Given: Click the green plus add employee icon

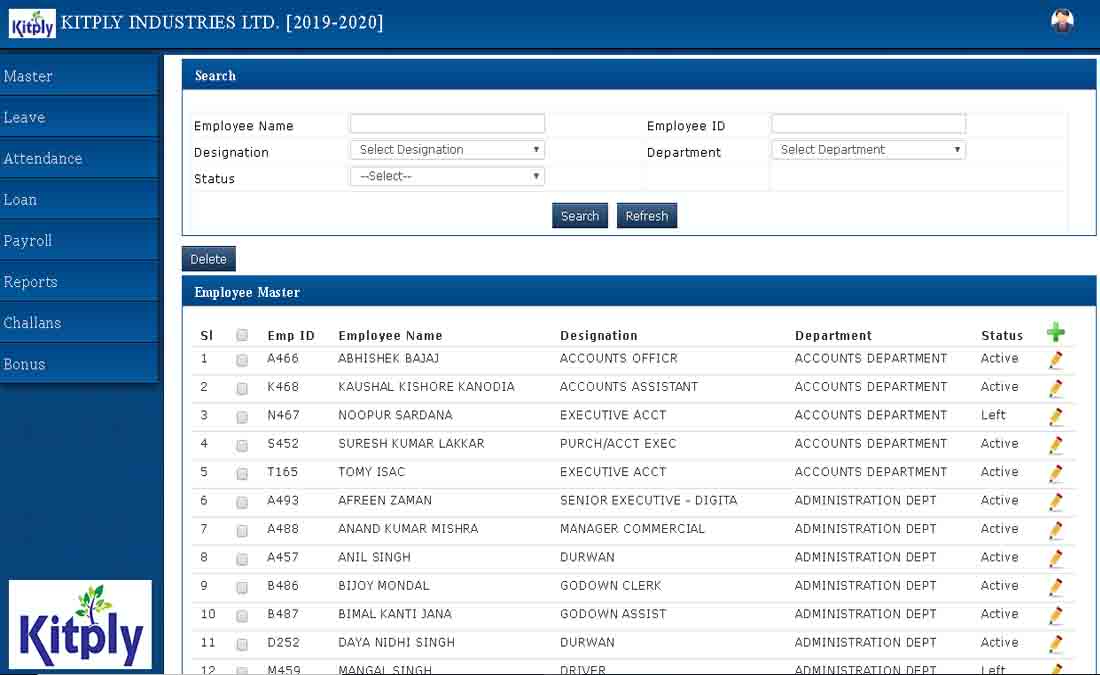Looking at the screenshot, I should tap(1055, 334).
